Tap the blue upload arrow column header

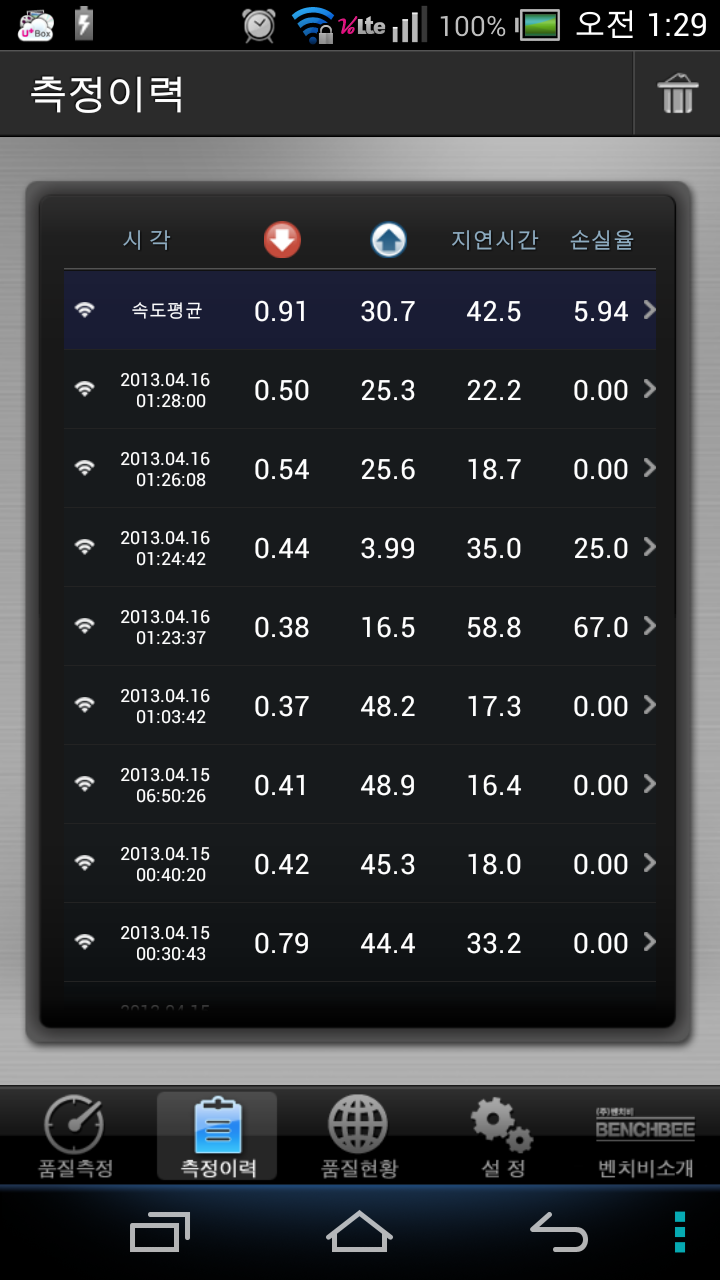tap(388, 239)
